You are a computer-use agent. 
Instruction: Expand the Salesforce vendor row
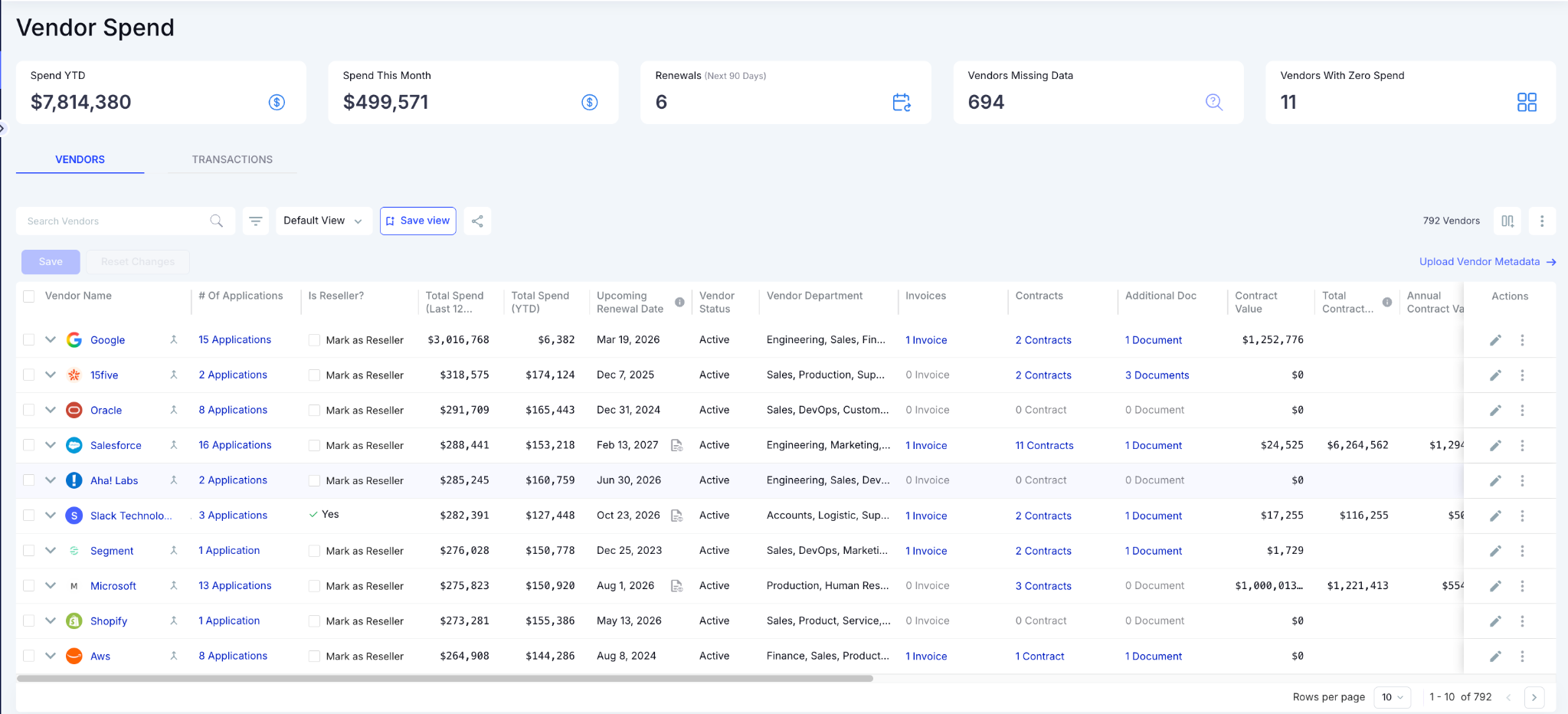point(51,445)
